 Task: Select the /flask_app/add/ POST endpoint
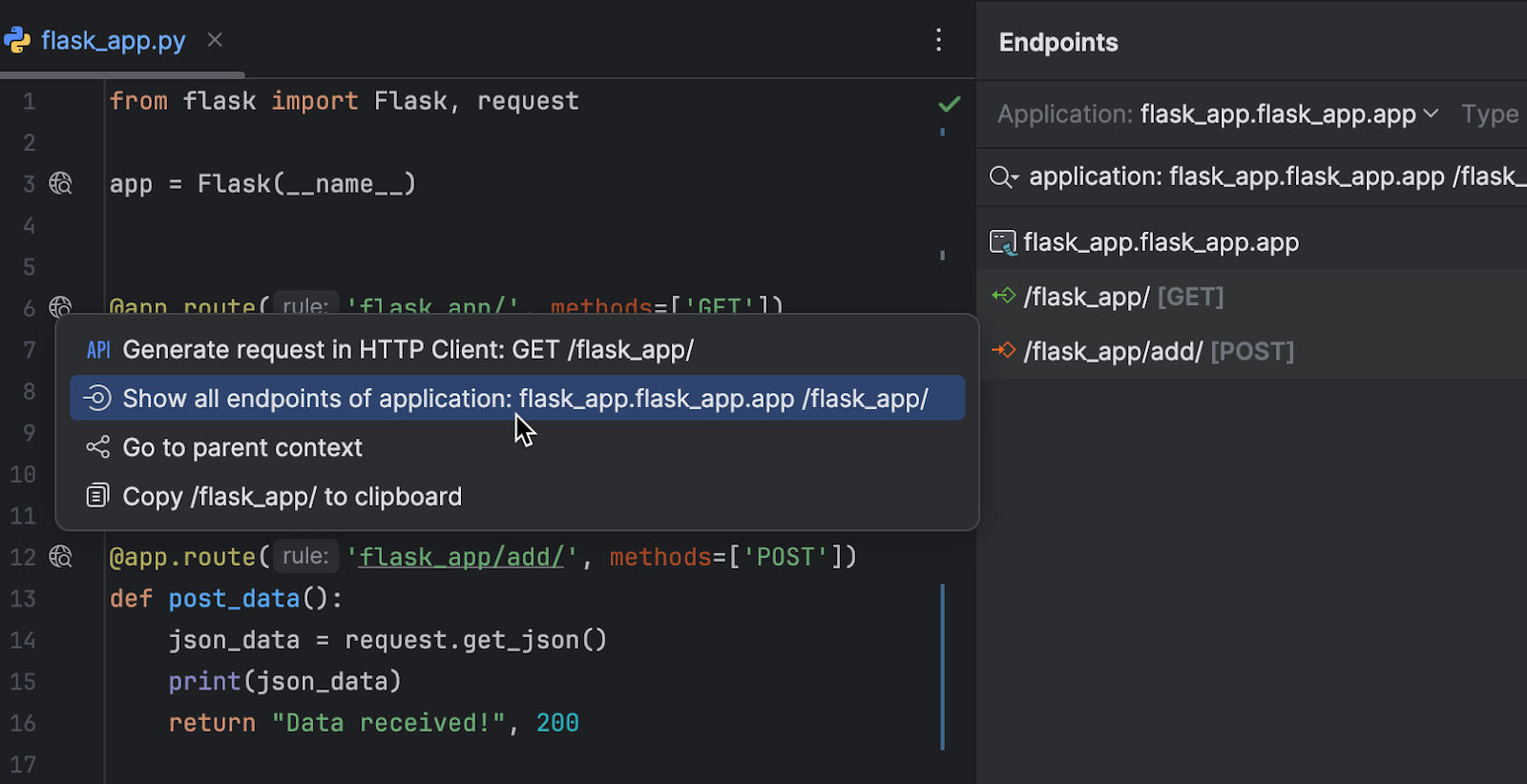coord(1158,352)
